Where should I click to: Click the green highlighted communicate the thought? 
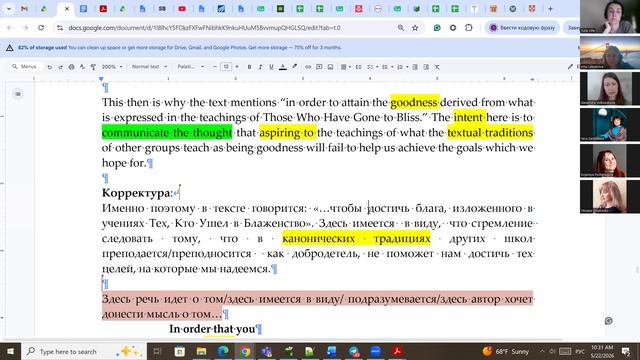[167, 133]
